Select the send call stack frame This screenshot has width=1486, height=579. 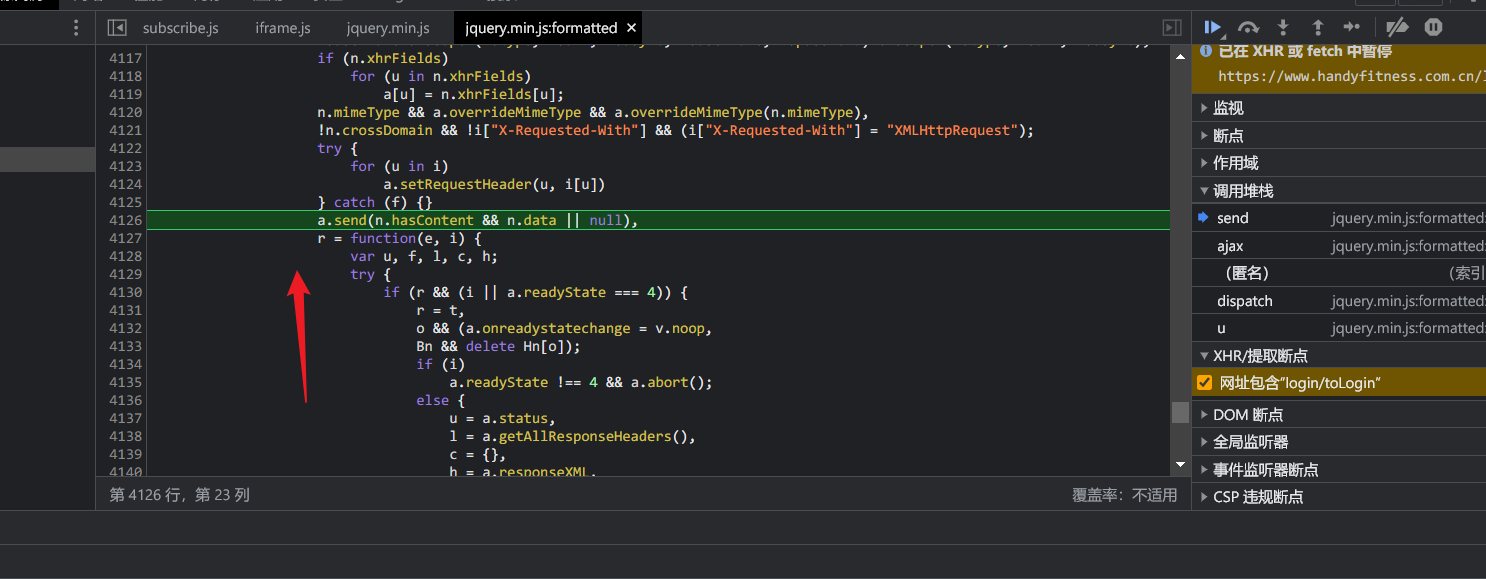click(1339, 218)
